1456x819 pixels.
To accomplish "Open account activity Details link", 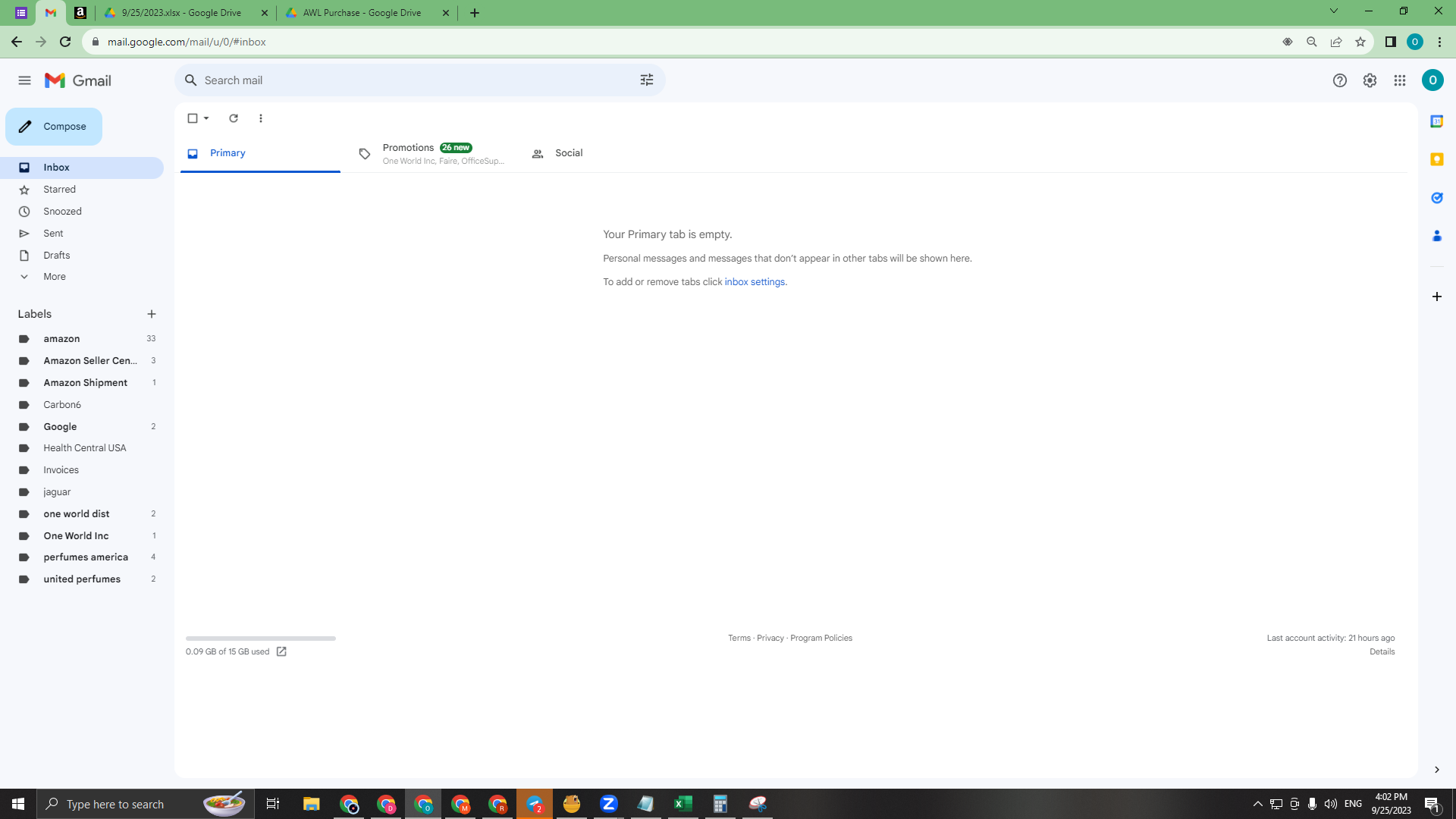I will click(x=1382, y=652).
